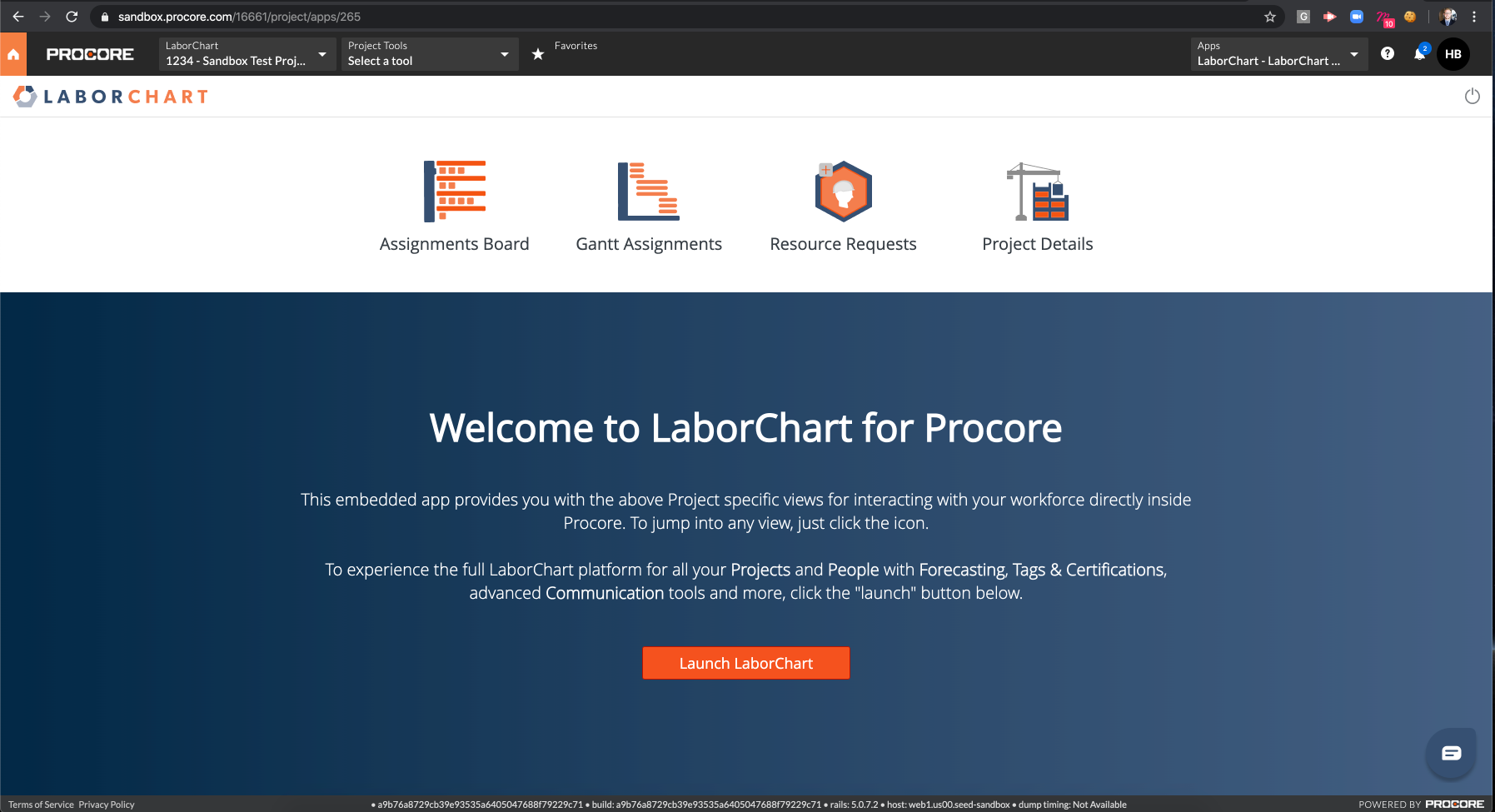Open the Assignments Board icon

coord(455,192)
